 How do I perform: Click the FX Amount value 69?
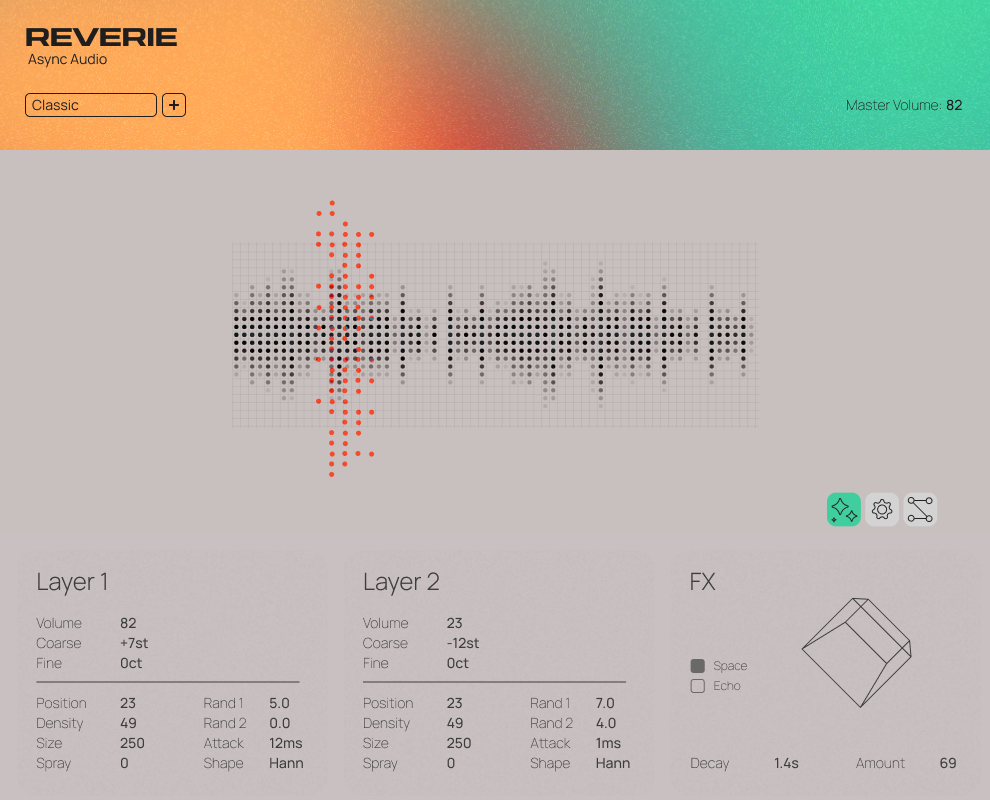pyautogui.click(x=947, y=763)
